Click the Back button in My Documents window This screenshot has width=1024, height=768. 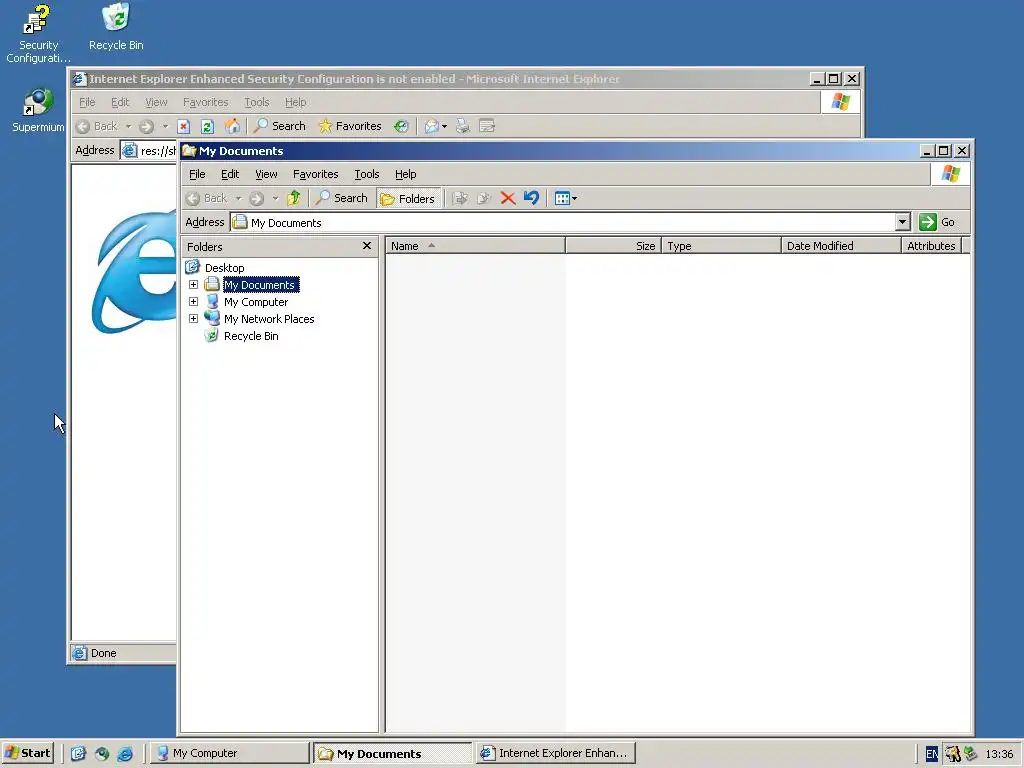coord(207,198)
